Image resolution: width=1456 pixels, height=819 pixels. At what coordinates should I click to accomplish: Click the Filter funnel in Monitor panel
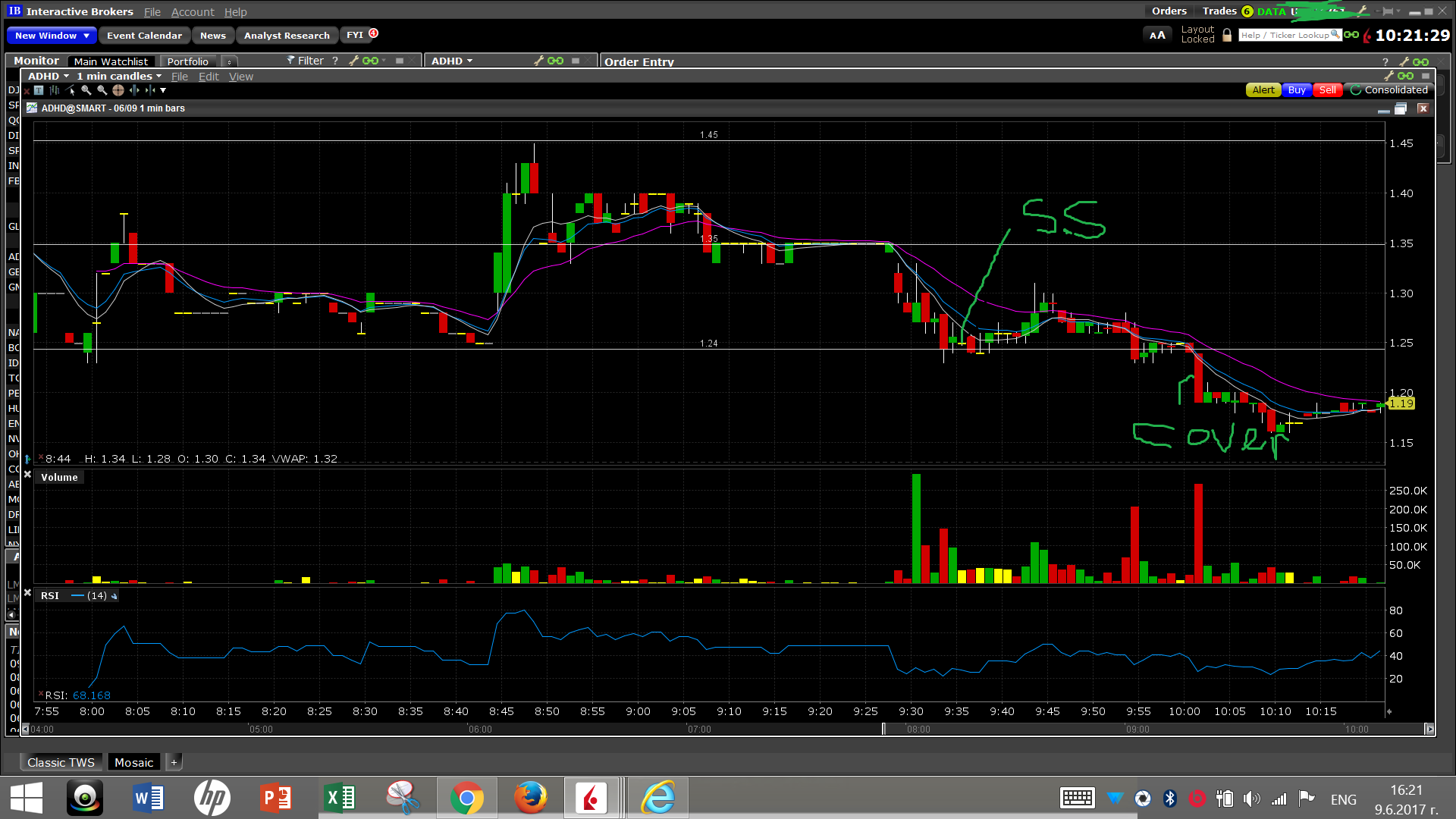[x=290, y=61]
